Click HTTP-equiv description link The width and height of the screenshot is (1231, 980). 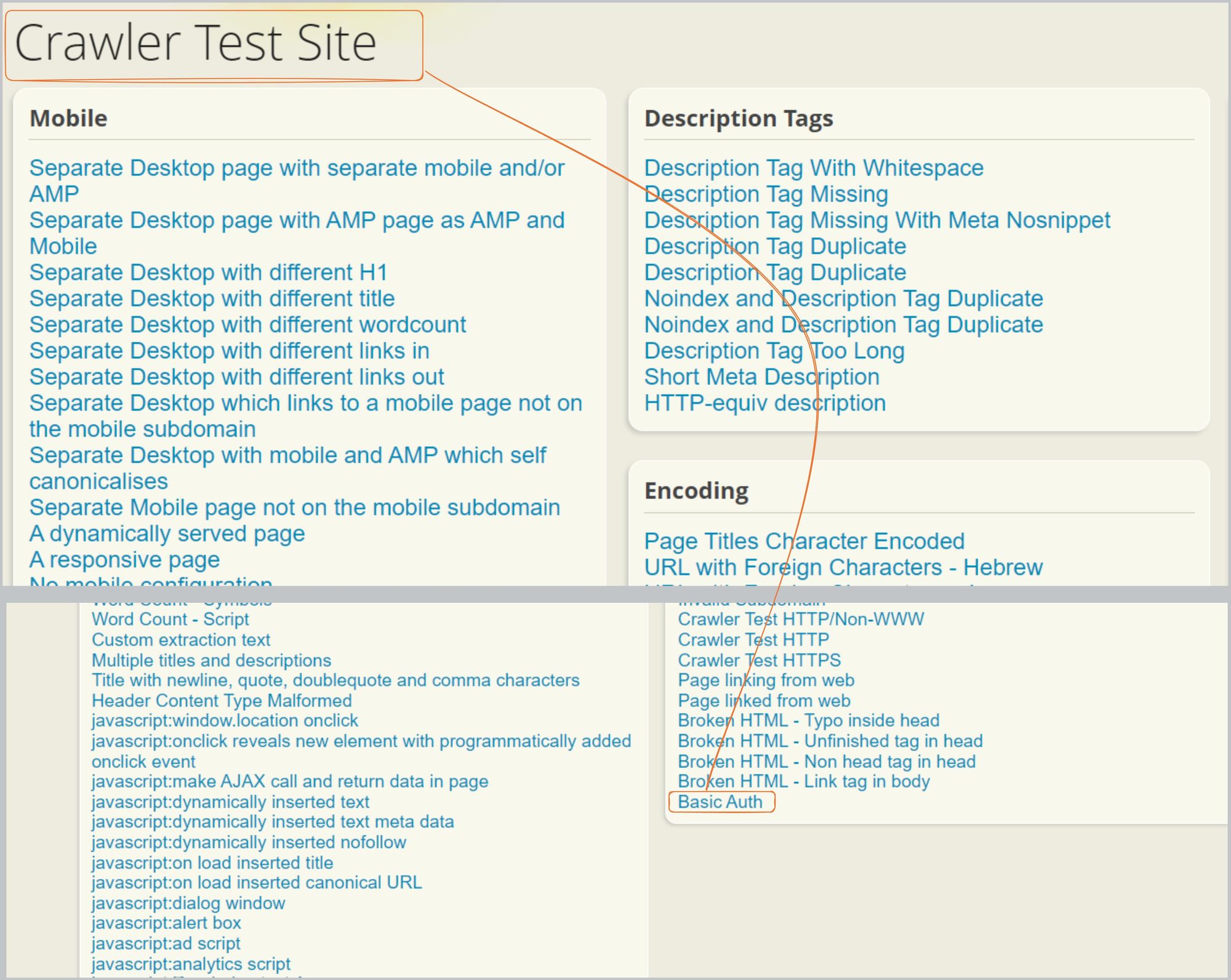pyautogui.click(x=764, y=402)
